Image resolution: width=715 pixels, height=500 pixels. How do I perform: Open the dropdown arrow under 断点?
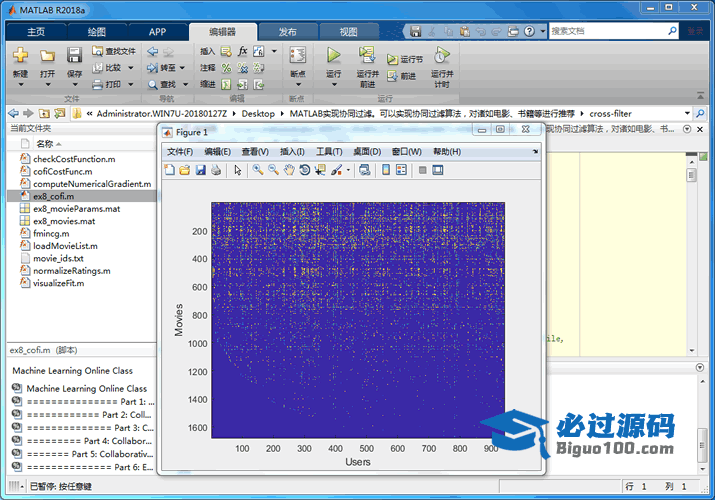click(298, 85)
